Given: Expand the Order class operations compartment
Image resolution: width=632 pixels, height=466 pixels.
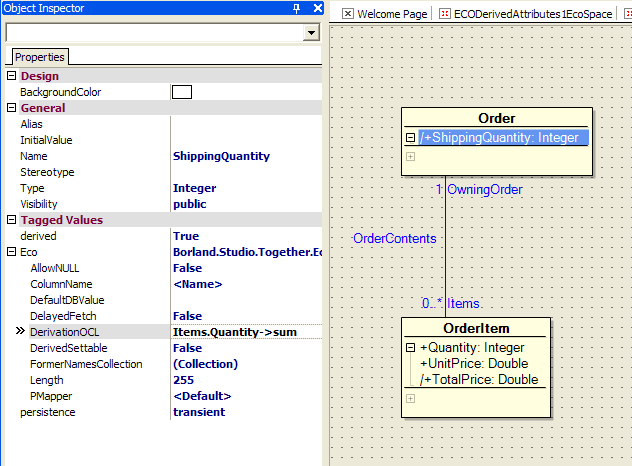Looking at the screenshot, I should click(410, 156).
